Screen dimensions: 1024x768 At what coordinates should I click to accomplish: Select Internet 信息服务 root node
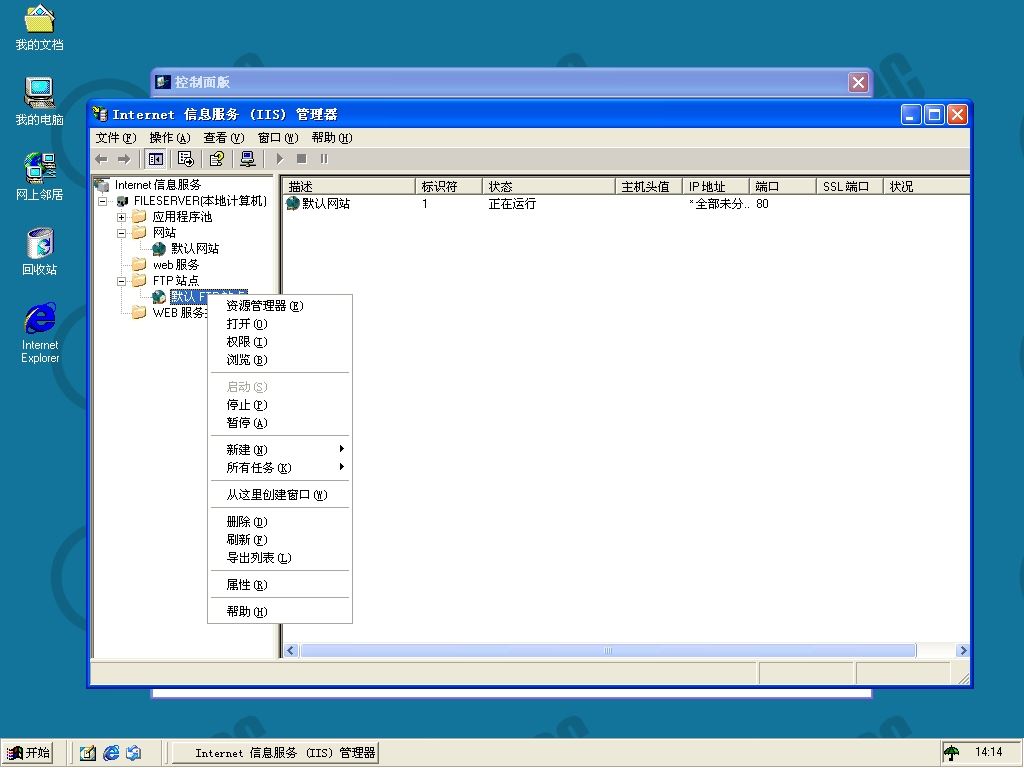click(x=157, y=185)
